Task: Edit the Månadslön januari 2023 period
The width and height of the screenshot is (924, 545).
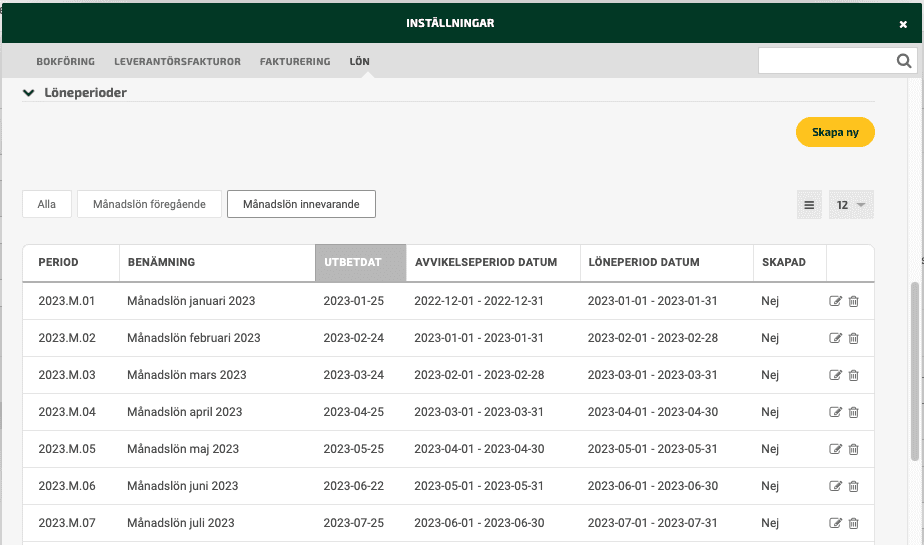Action: [835, 301]
